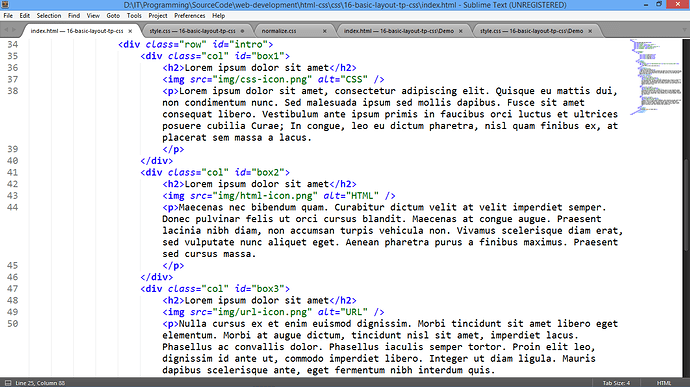Close the active index.html tab

click(130, 31)
